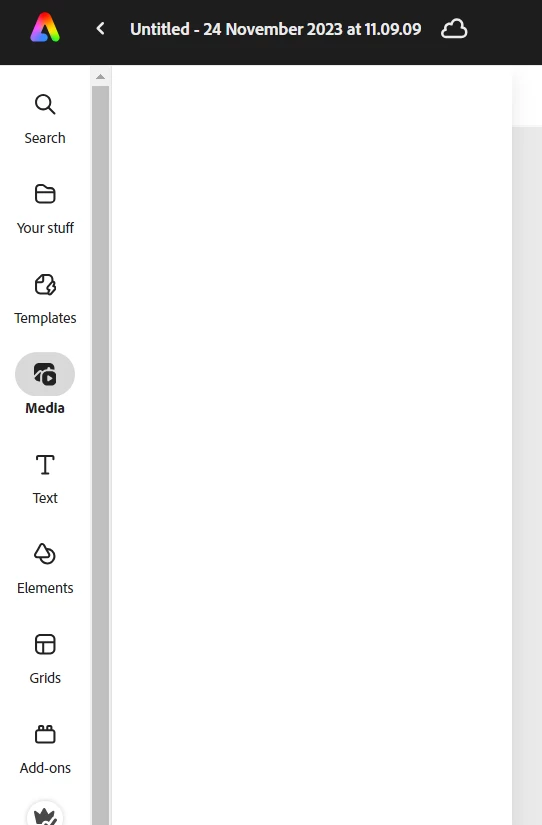The height and width of the screenshot is (825, 542).
Task: Open the Elements shapes icon
Action: click(x=45, y=554)
